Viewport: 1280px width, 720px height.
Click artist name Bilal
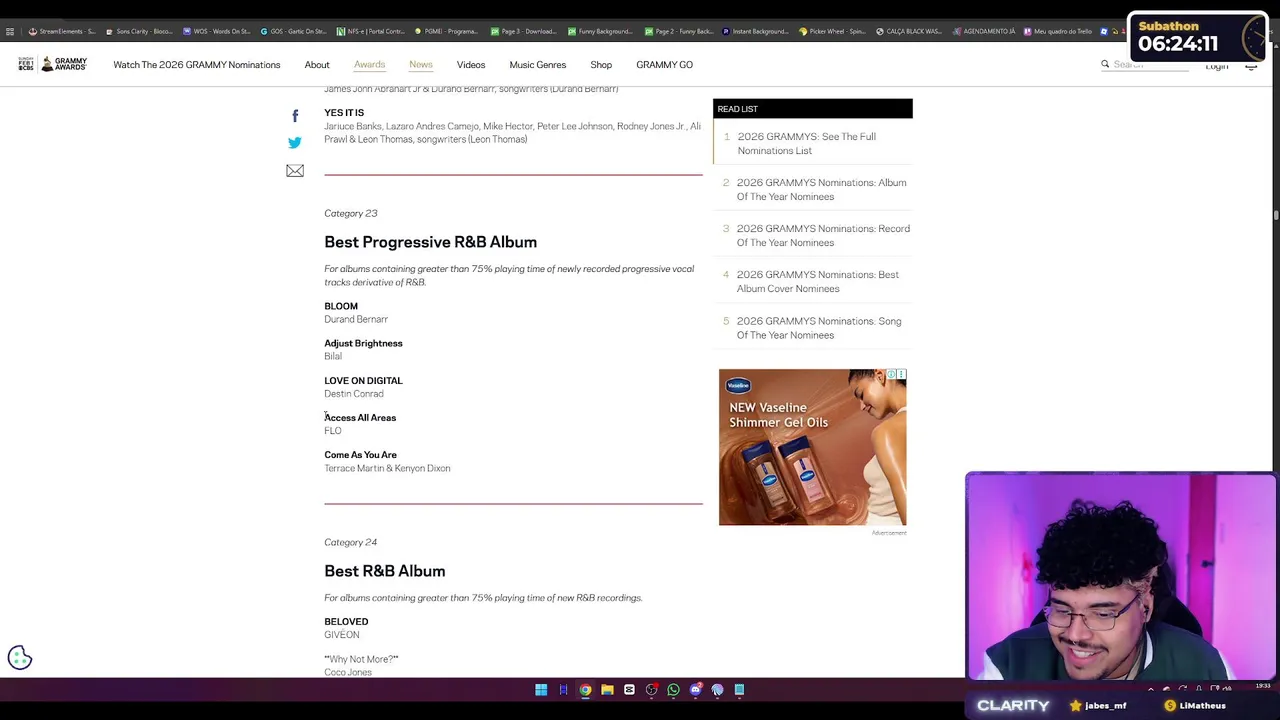333,356
